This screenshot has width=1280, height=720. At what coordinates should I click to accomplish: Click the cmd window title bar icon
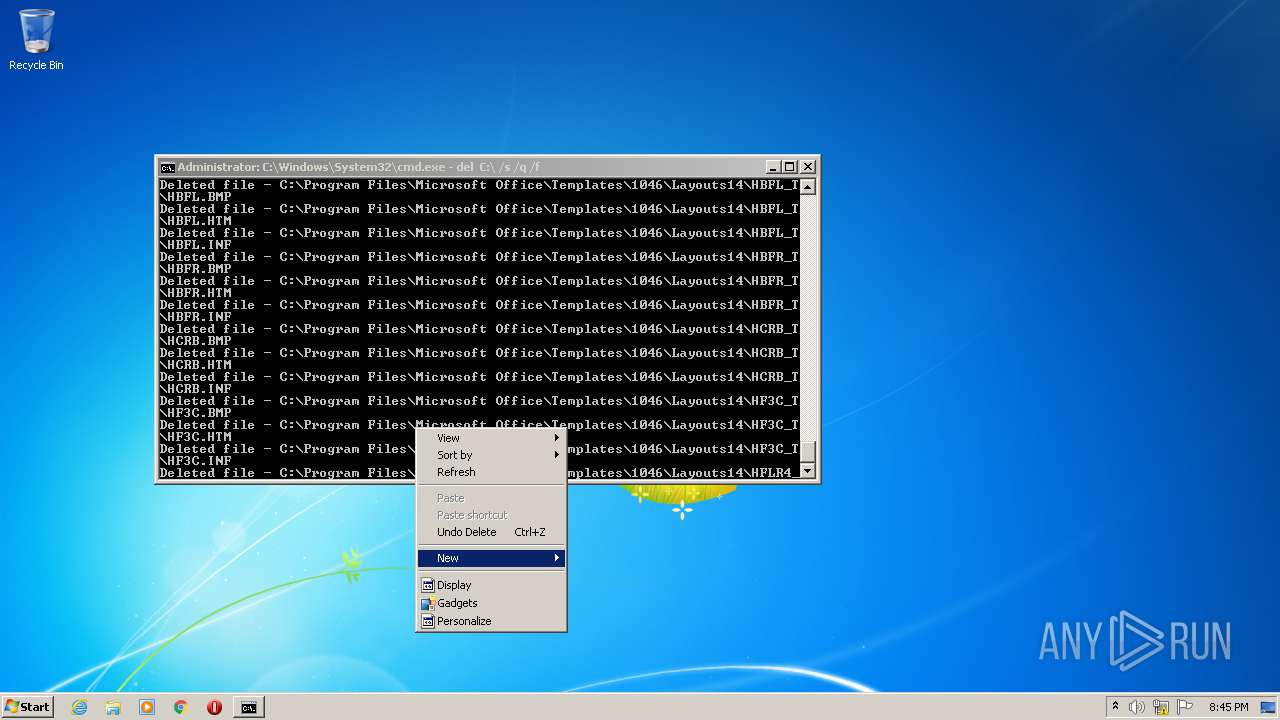pyautogui.click(x=167, y=167)
